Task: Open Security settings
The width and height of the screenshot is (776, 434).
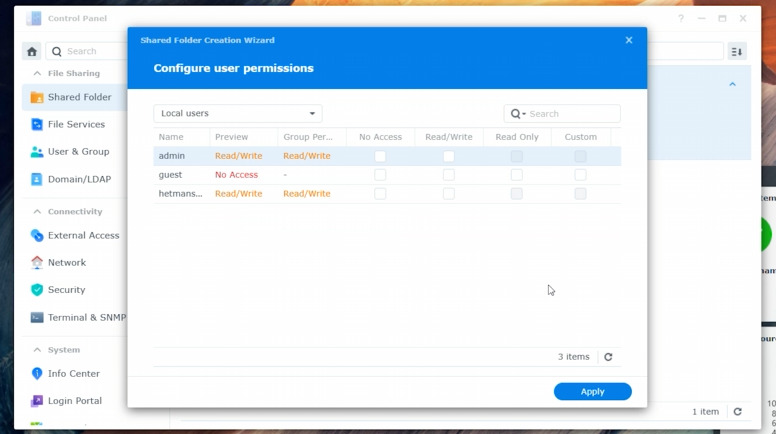Action: tap(66, 289)
